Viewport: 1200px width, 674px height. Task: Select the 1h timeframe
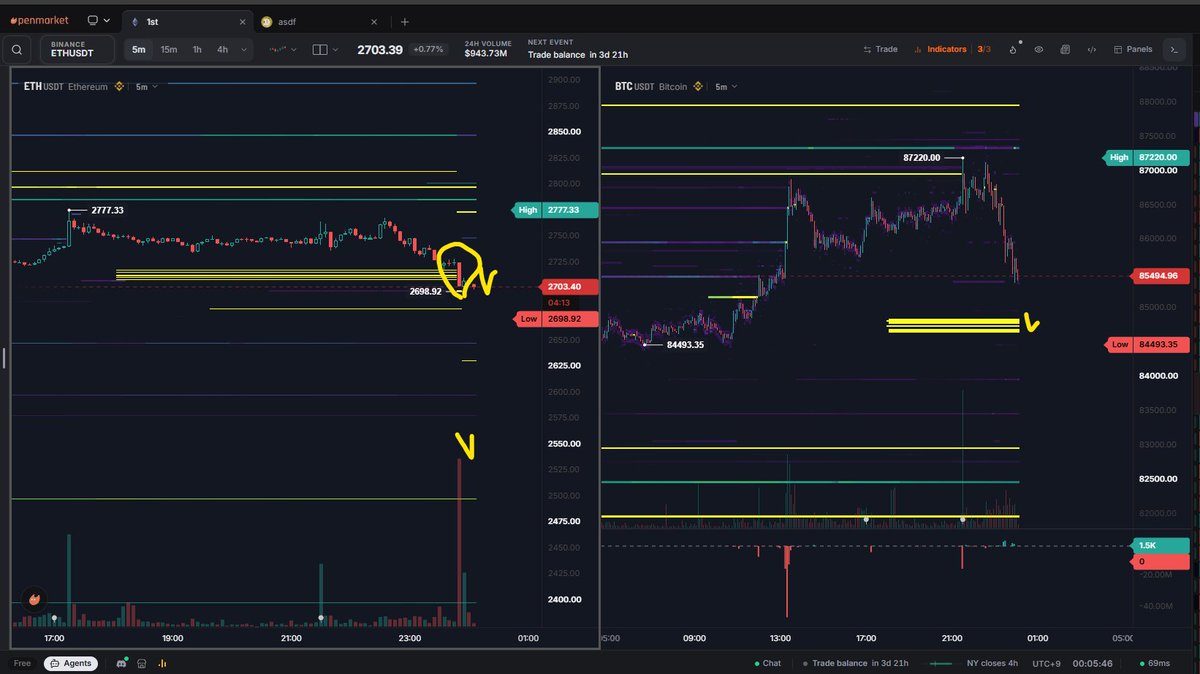[x=197, y=49]
